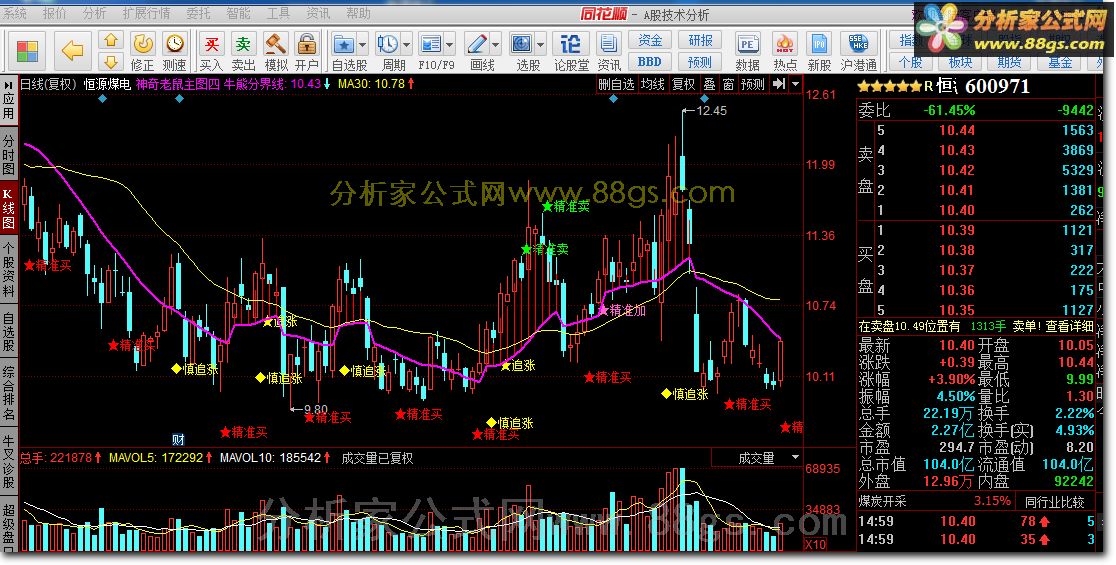Click the 预测 button beside BBD
1116x565 pixels.
(699, 62)
